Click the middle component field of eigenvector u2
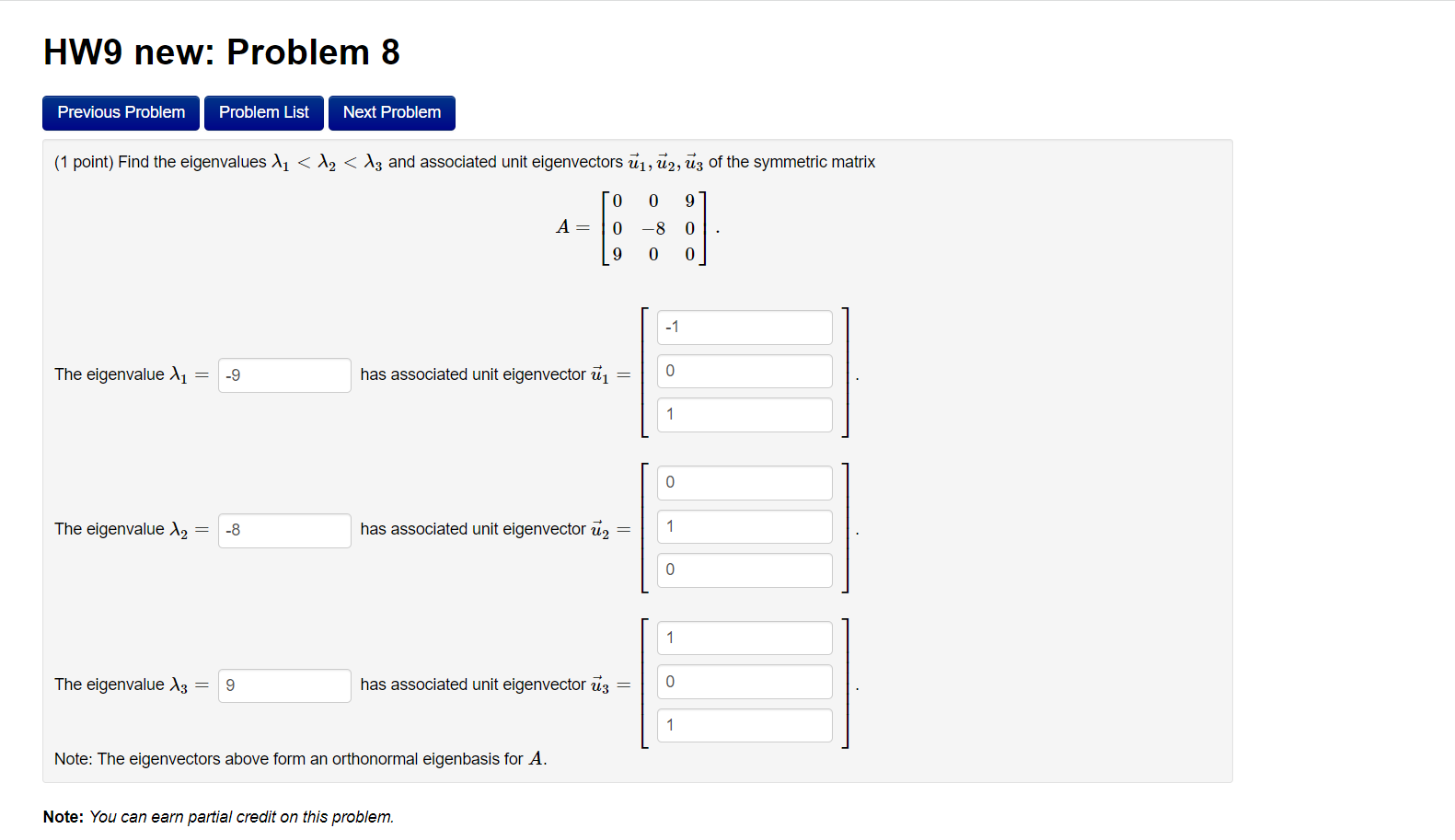The image size is (1455, 840). tap(744, 525)
